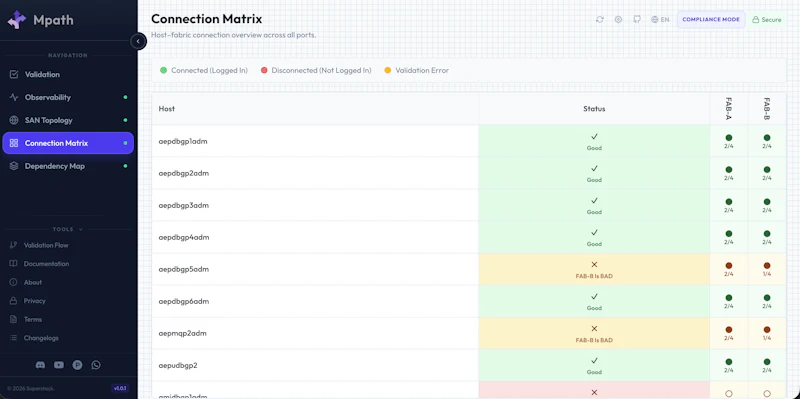Click the v1.0.1 version badge

point(120,388)
